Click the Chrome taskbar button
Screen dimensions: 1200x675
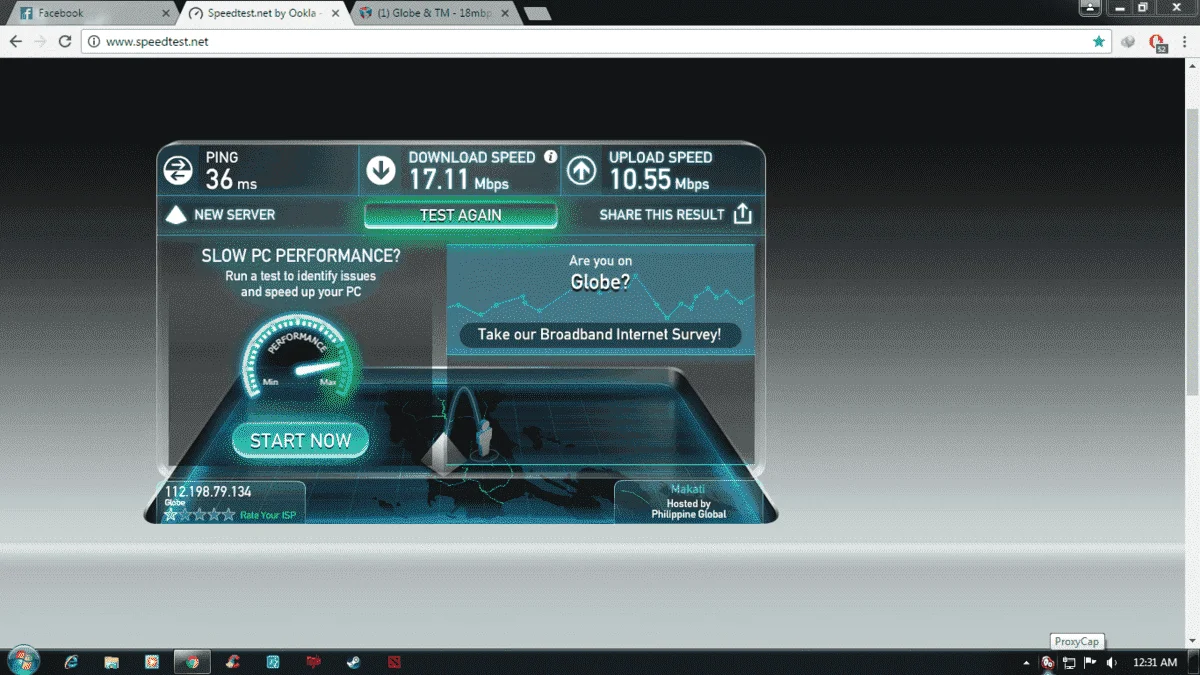[192, 662]
